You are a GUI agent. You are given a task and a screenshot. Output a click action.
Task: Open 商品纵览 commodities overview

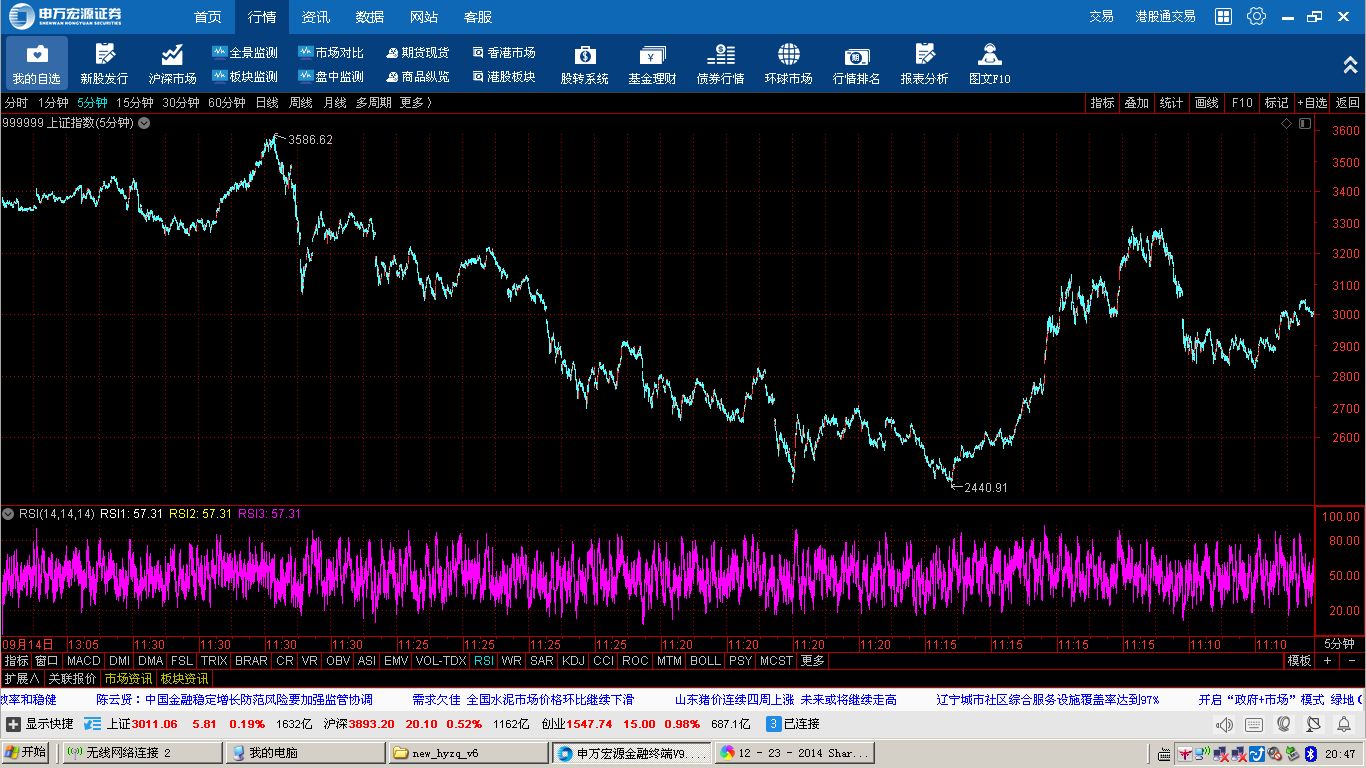click(418, 77)
